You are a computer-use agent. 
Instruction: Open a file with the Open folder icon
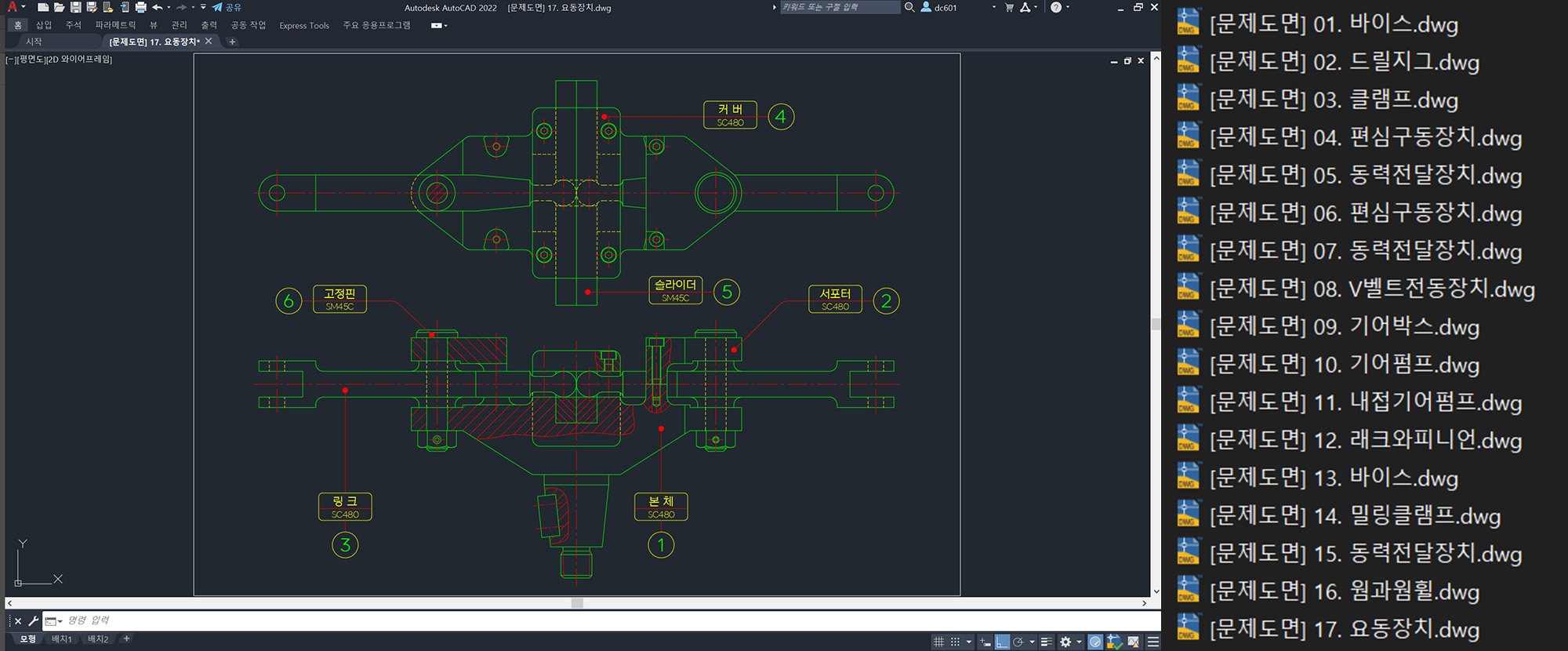[x=59, y=7]
